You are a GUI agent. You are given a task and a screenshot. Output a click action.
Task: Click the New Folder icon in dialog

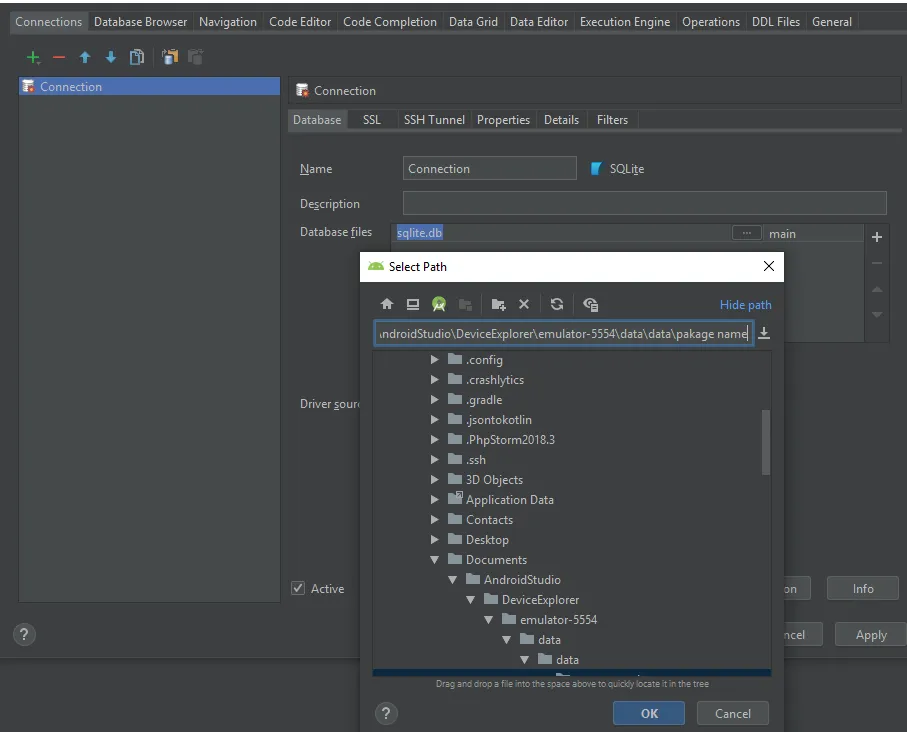pyautogui.click(x=498, y=305)
